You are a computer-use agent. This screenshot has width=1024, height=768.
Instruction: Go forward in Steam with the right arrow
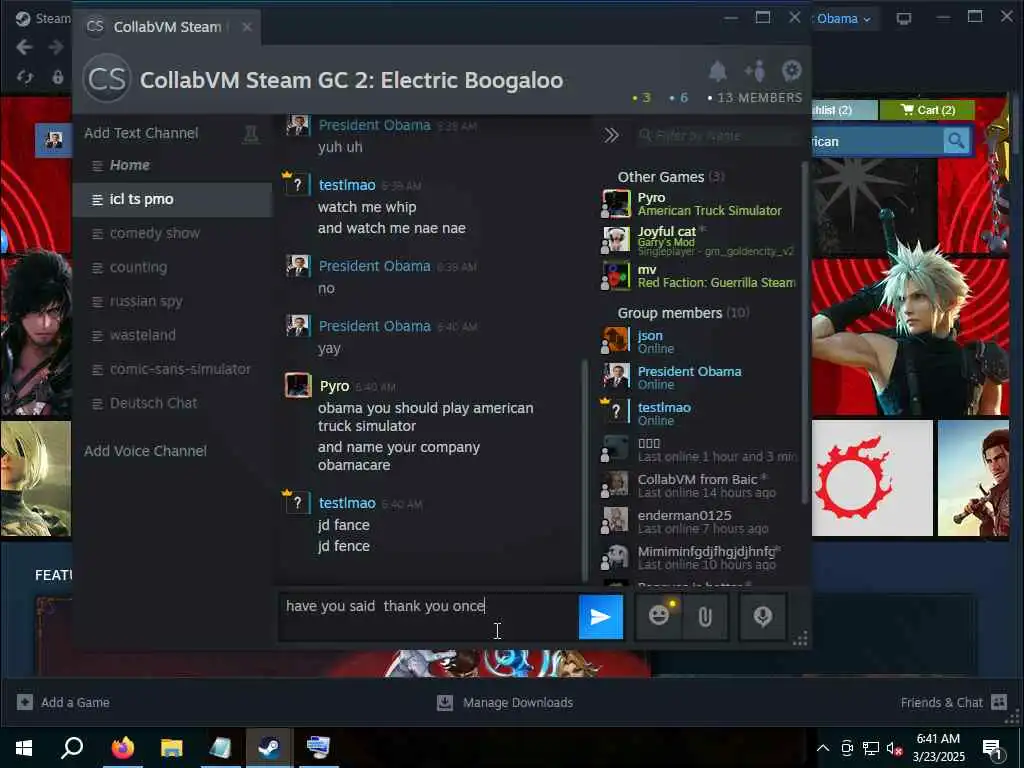(x=56, y=47)
